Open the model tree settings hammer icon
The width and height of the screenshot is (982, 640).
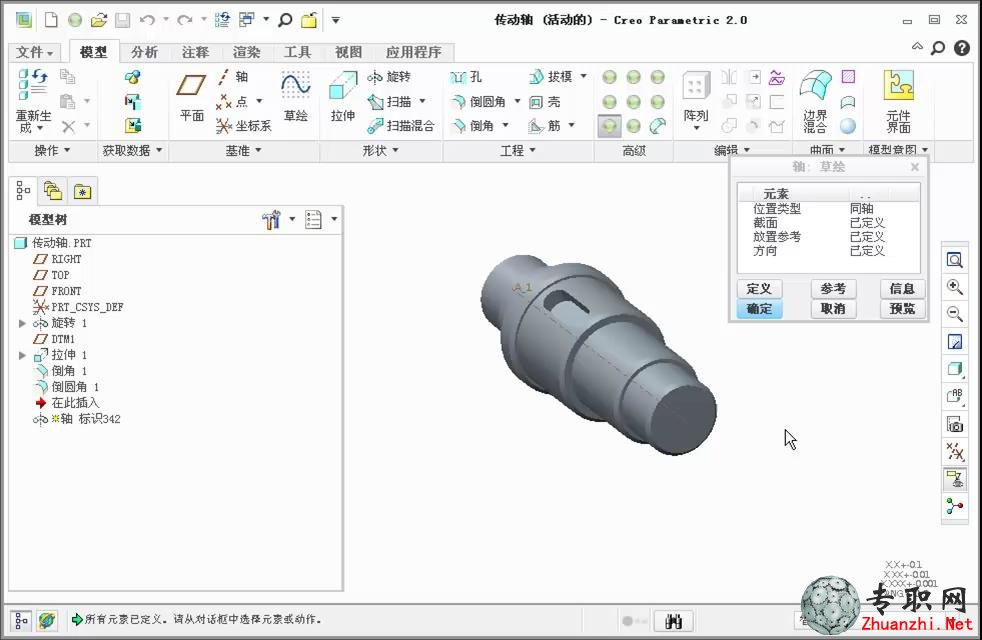pyautogui.click(x=272, y=219)
